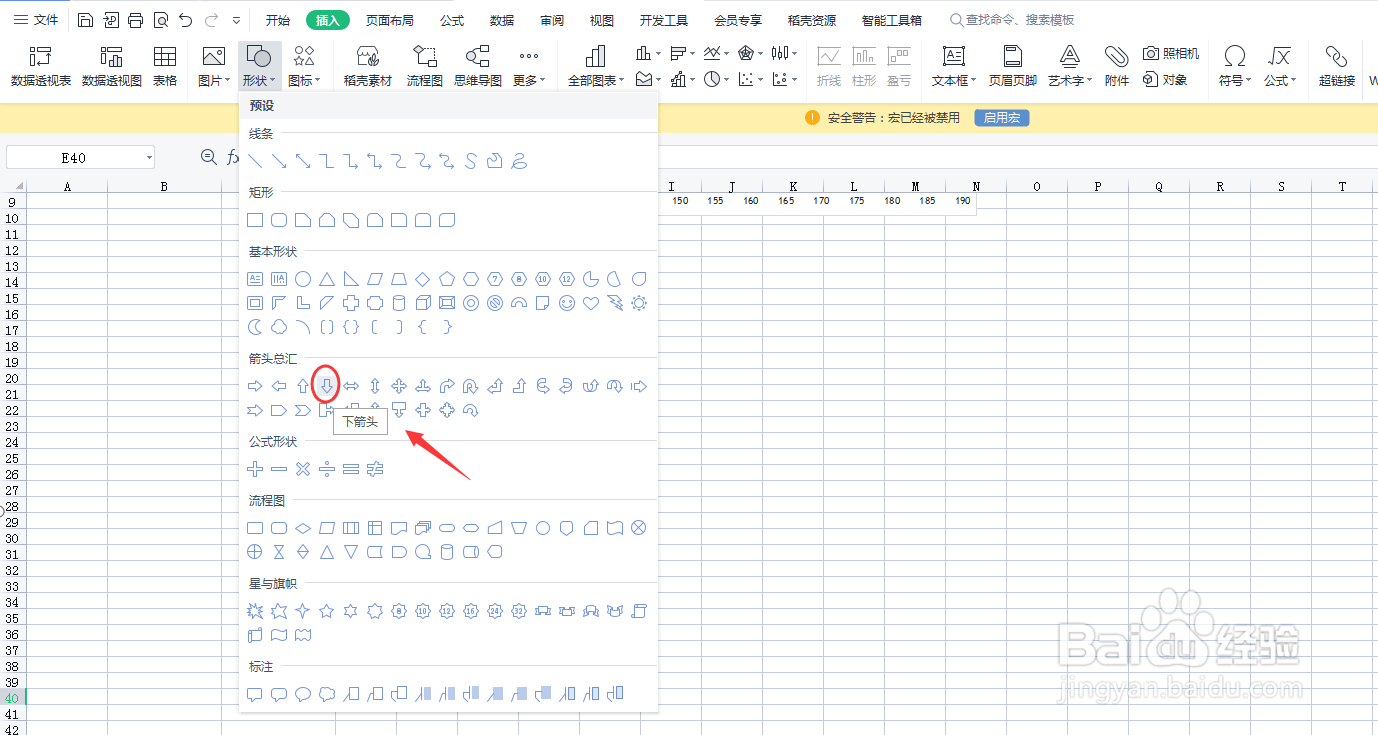Open the Name Box dropdown showing E40
Viewport: 1378px width, 735px height.
149,158
